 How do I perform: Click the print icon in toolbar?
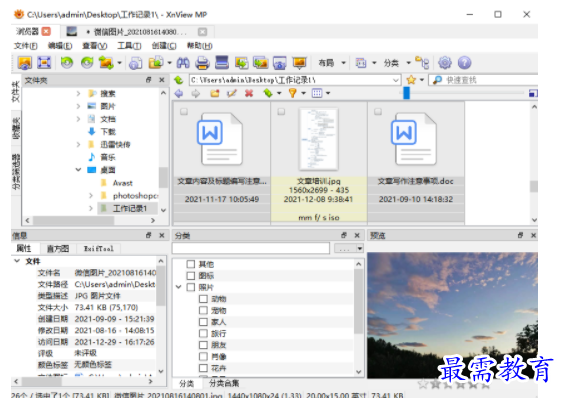point(203,63)
